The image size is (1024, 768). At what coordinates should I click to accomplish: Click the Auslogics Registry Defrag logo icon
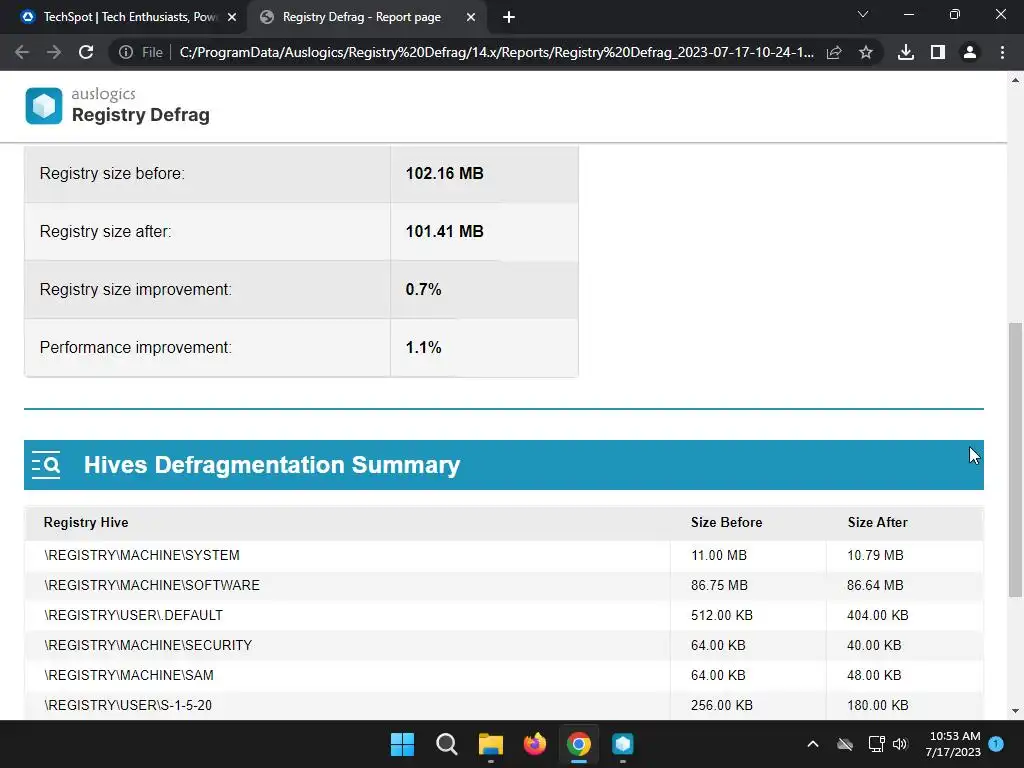(44, 106)
